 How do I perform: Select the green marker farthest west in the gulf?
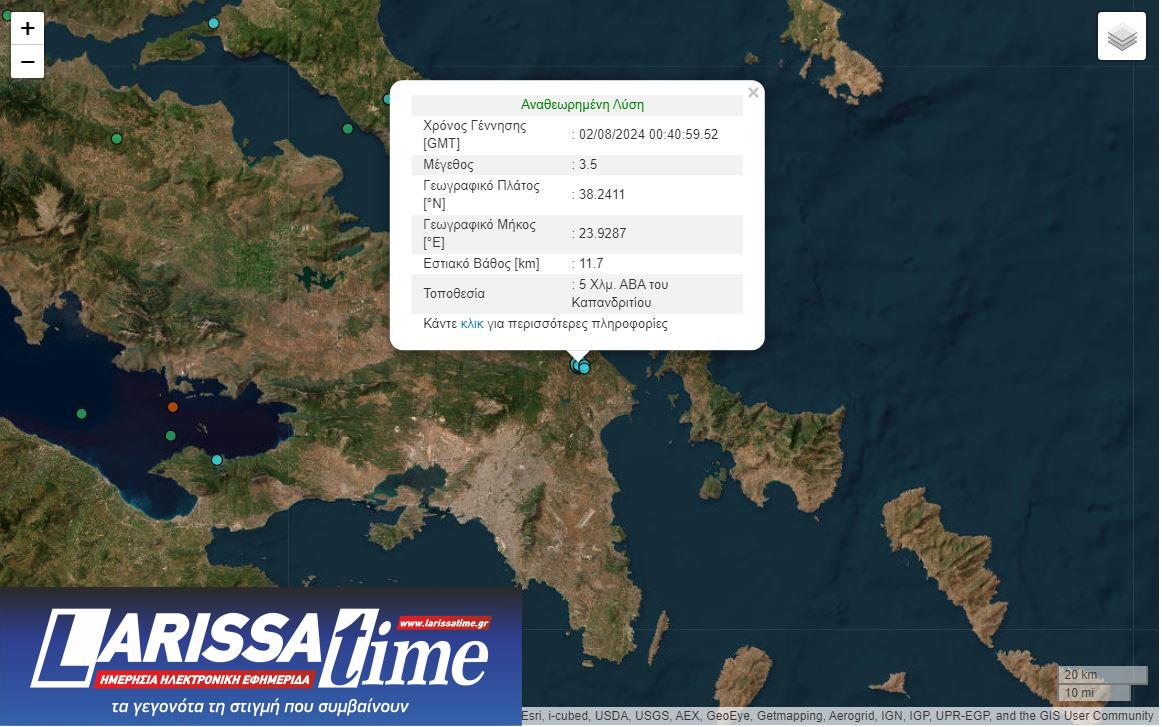coord(82,414)
